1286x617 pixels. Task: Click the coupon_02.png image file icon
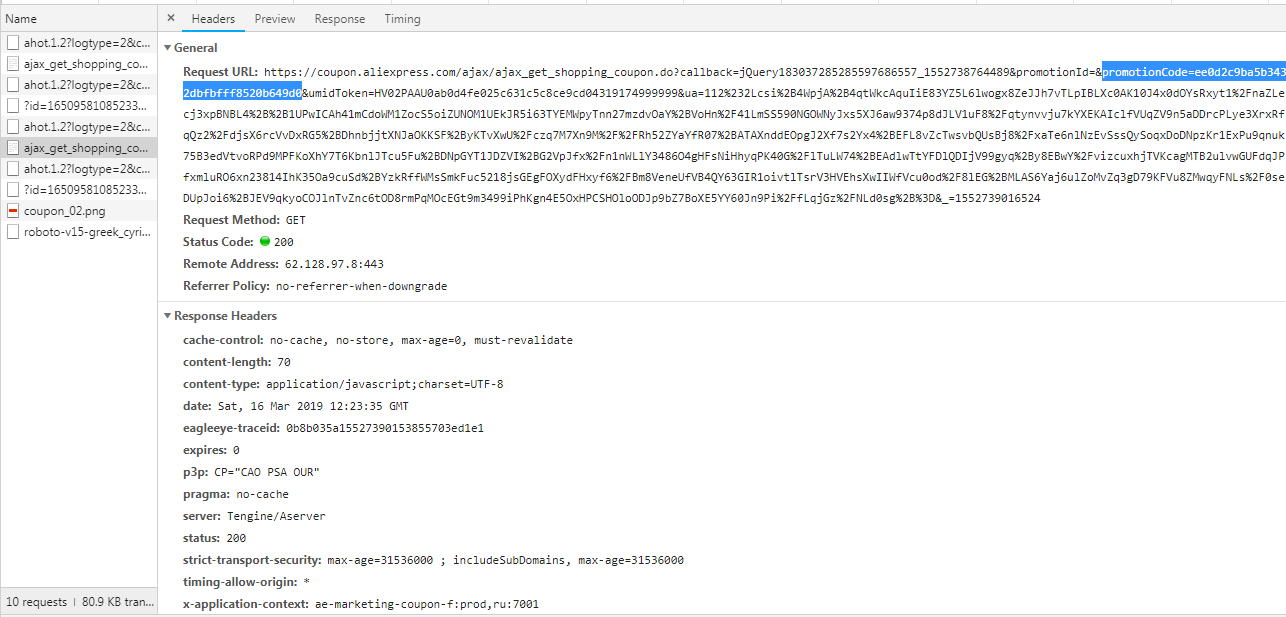(13, 211)
